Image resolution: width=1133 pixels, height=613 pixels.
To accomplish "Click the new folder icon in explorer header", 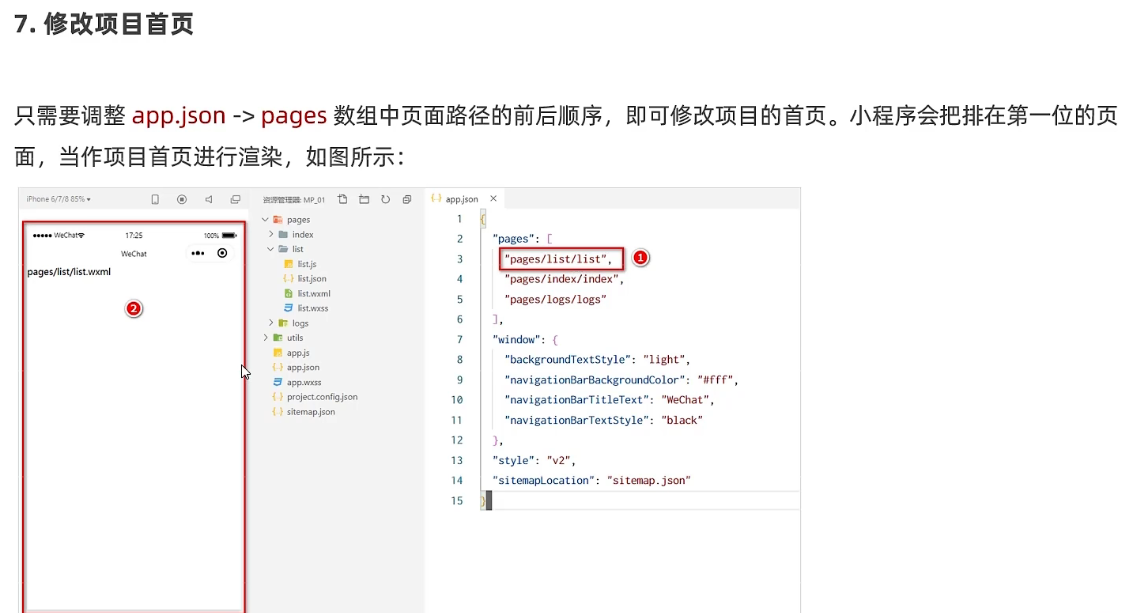I will (x=364, y=200).
